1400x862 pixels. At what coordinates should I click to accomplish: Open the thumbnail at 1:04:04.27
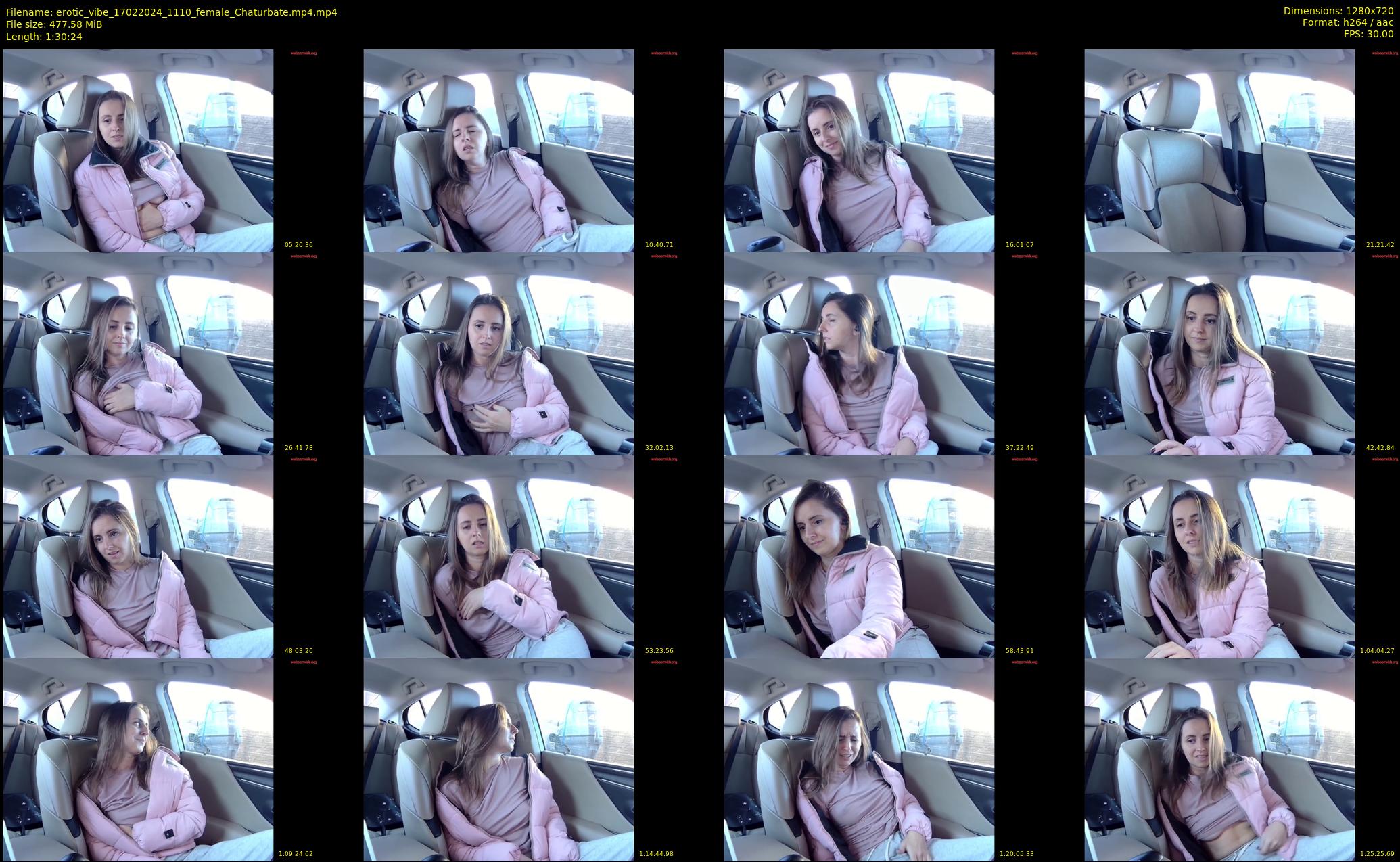1219,557
